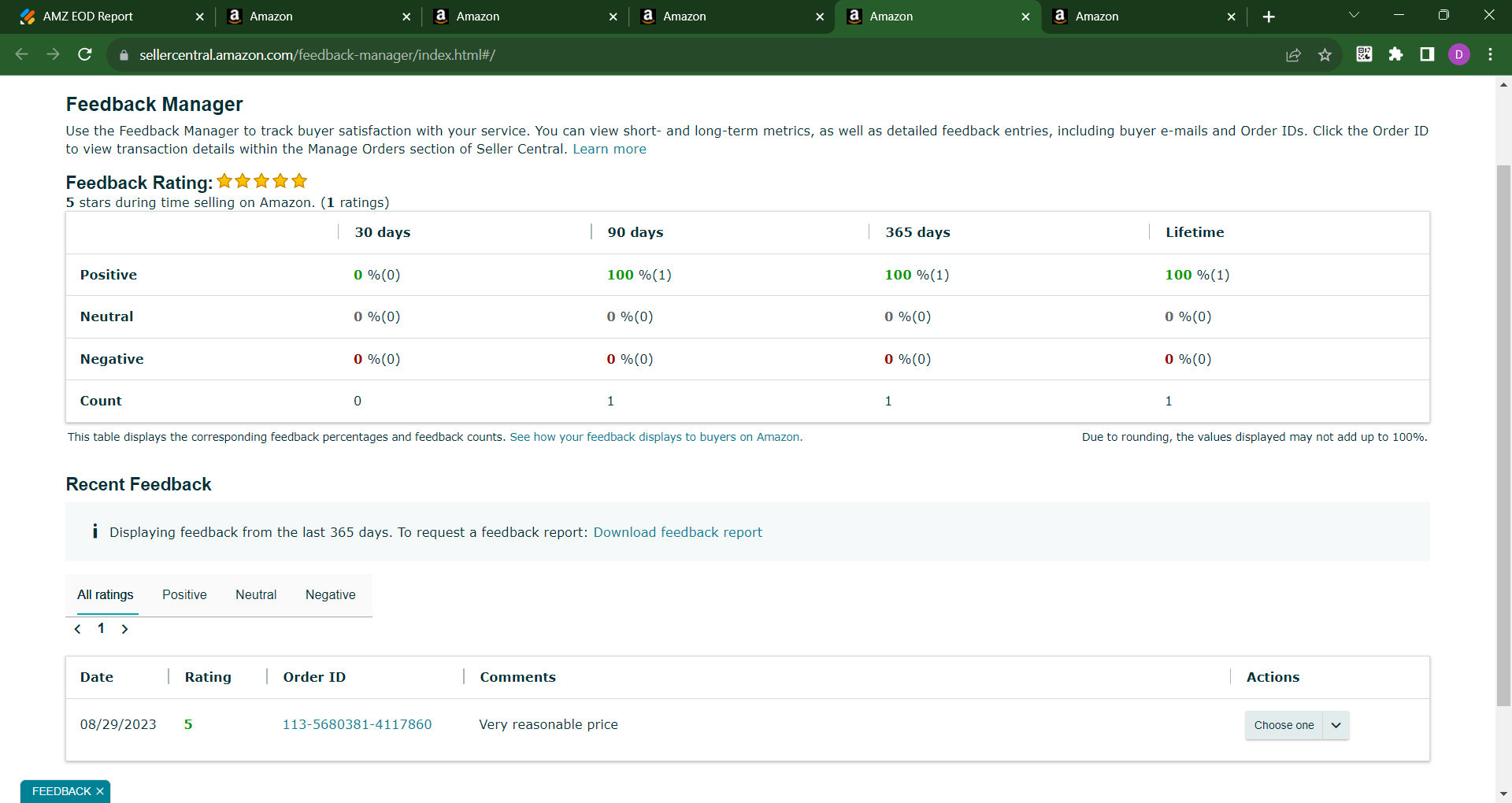
Task: Open the QR code extension icon
Action: click(1364, 54)
